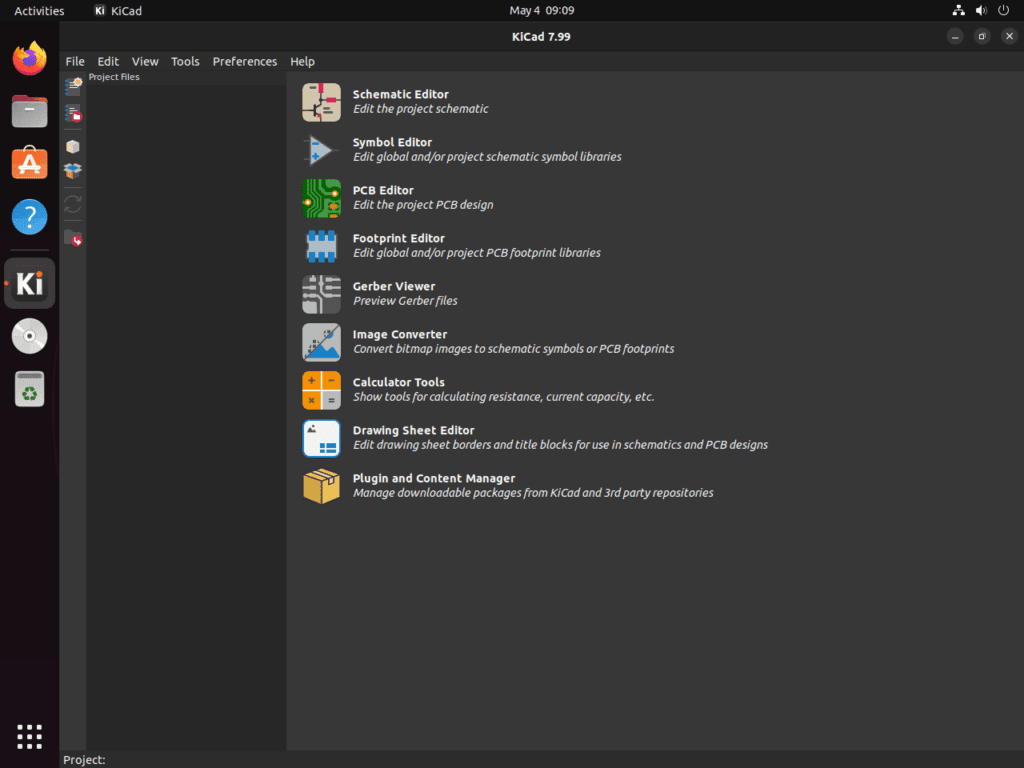
Task: Open the View menu
Action: tap(145, 61)
